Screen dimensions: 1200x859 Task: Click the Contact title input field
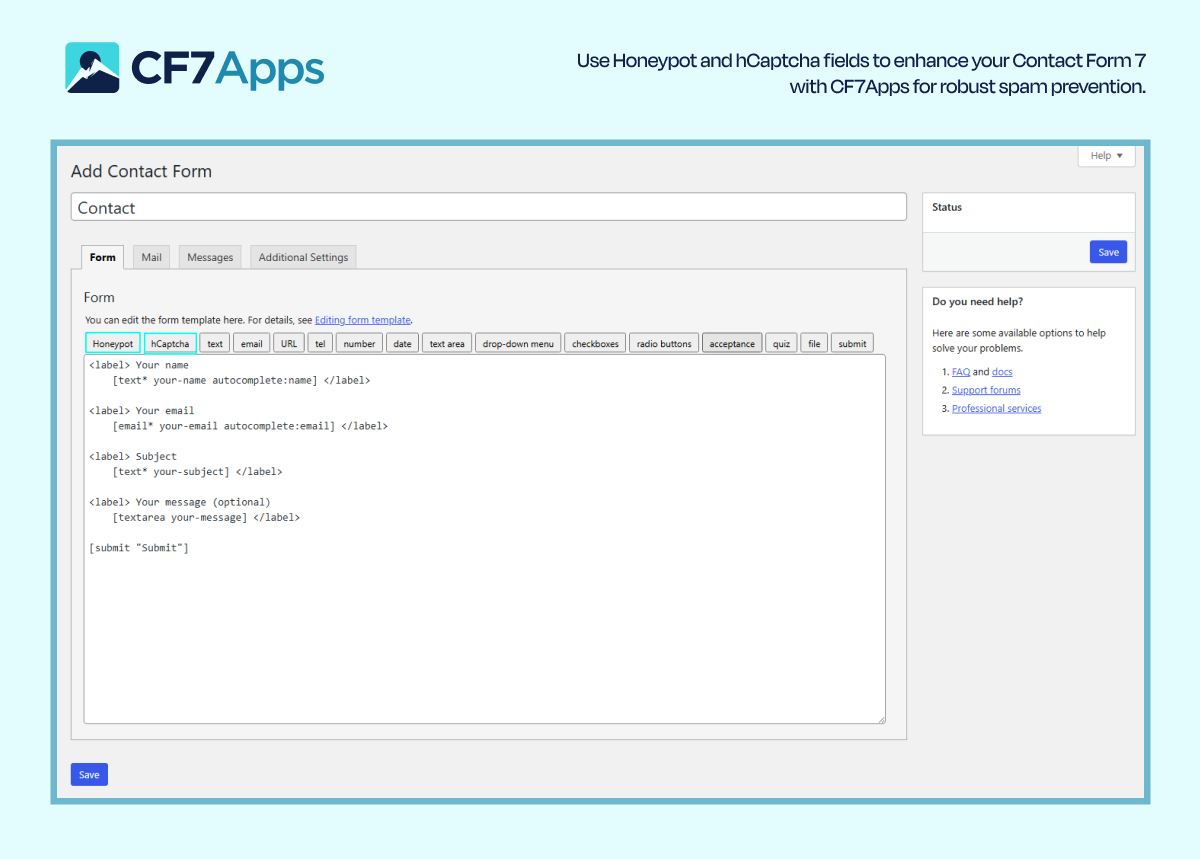pyautogui.click(x=488, y=208)
